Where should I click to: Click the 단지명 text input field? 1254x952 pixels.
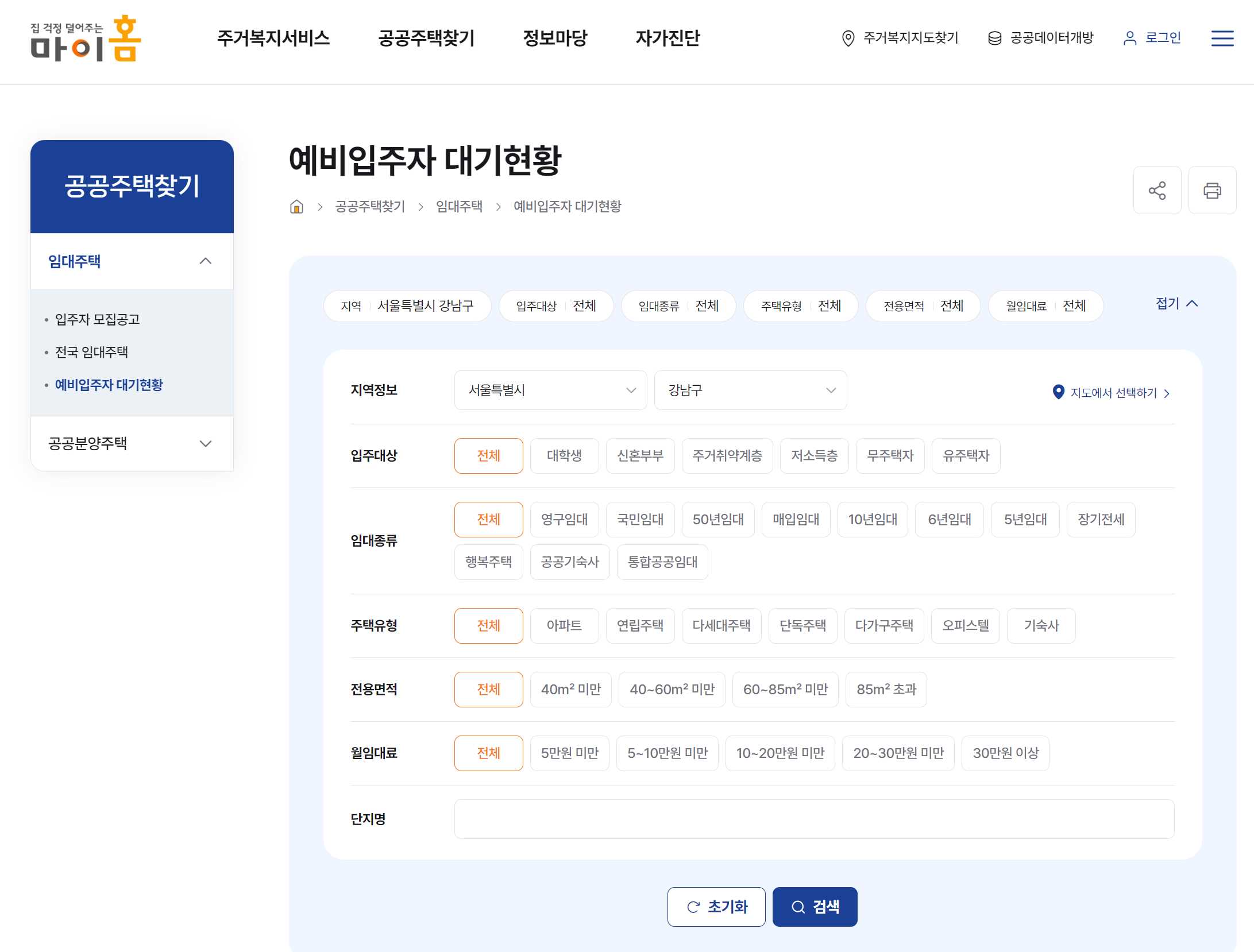coord(813,819)
